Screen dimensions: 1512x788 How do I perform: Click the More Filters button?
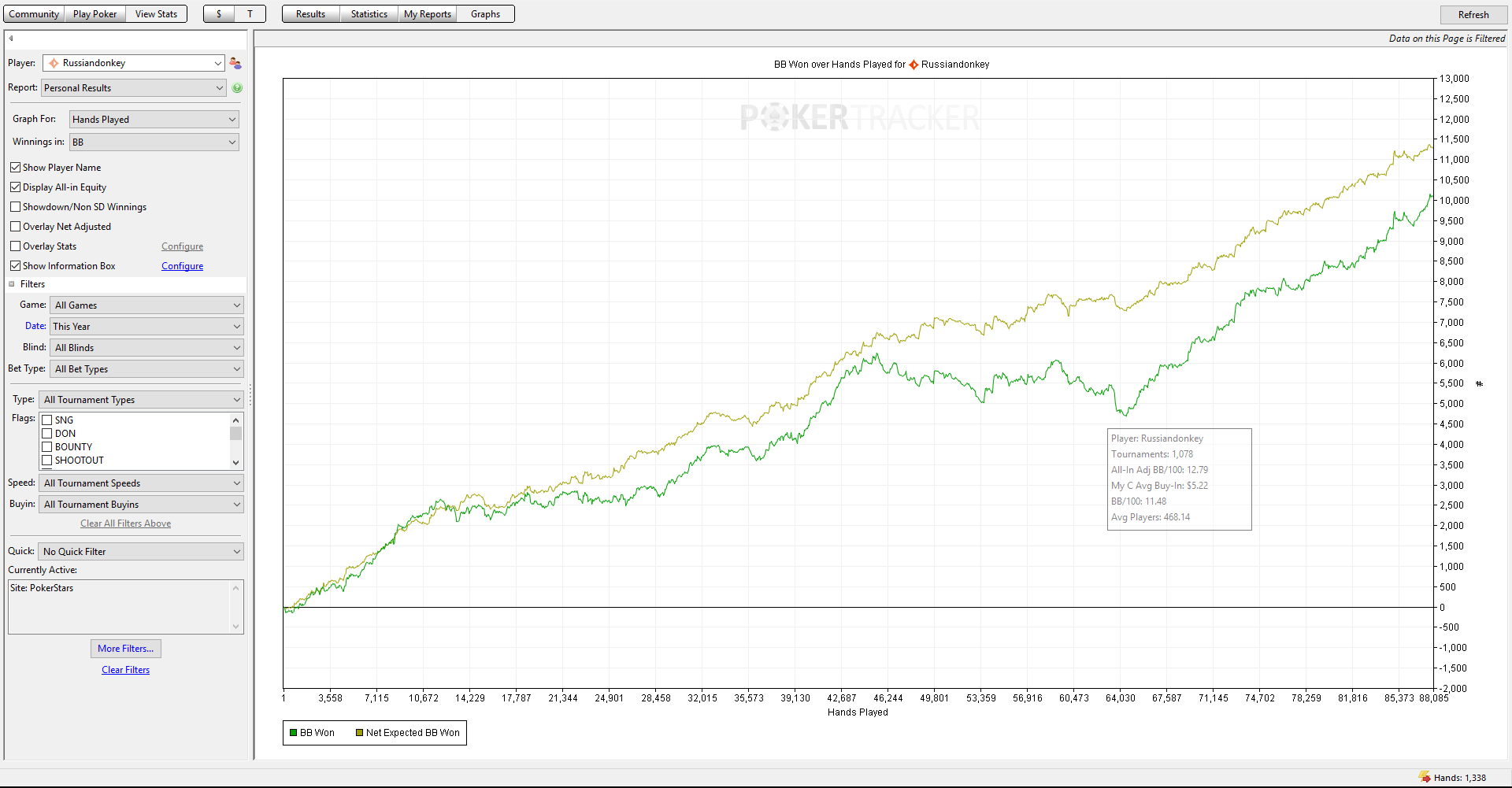pos(126,649)
